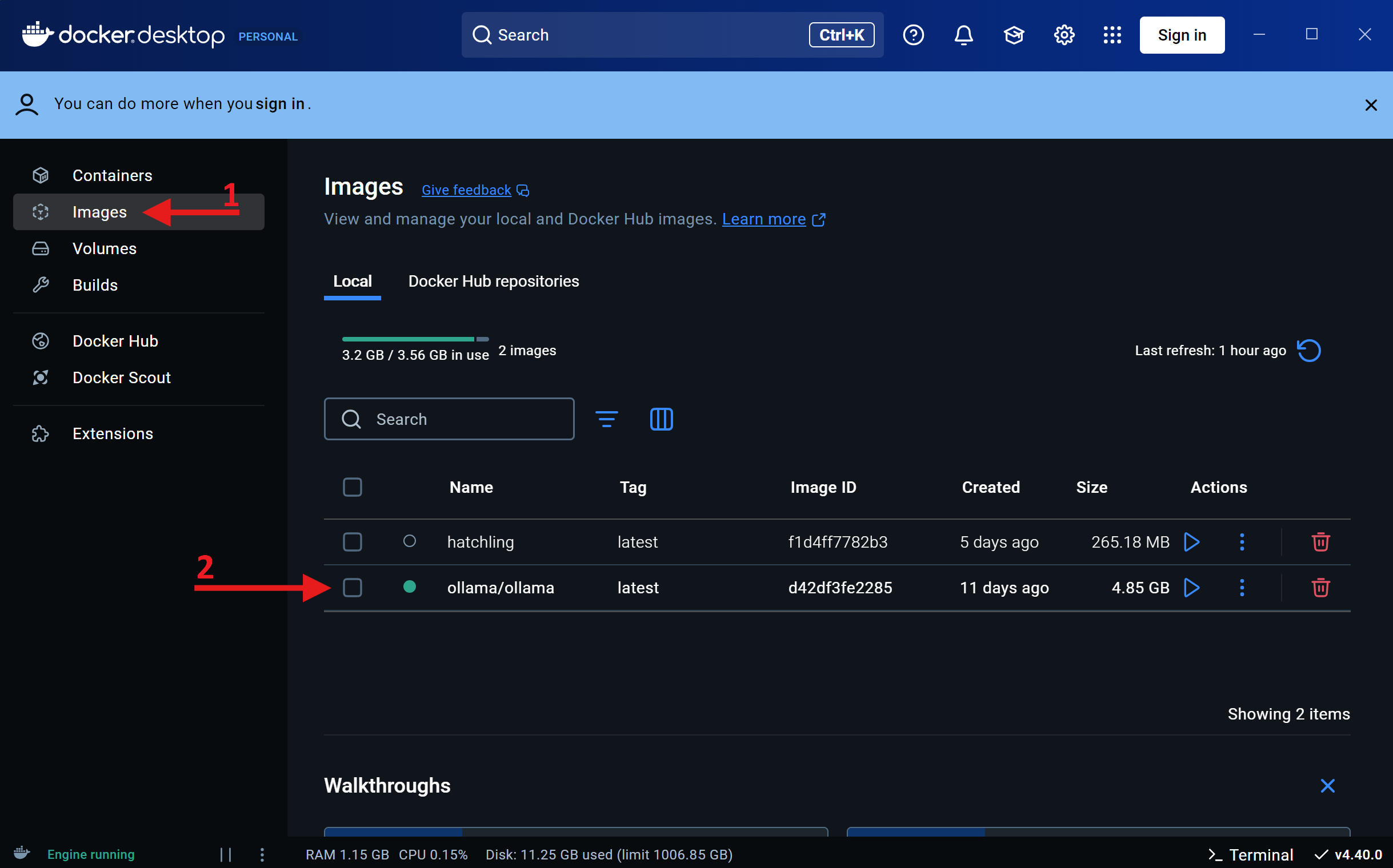Open settings with the gear icon
Viewport: 1393px width, 868px height.
pyautogui.click(x=1064, y=35)
